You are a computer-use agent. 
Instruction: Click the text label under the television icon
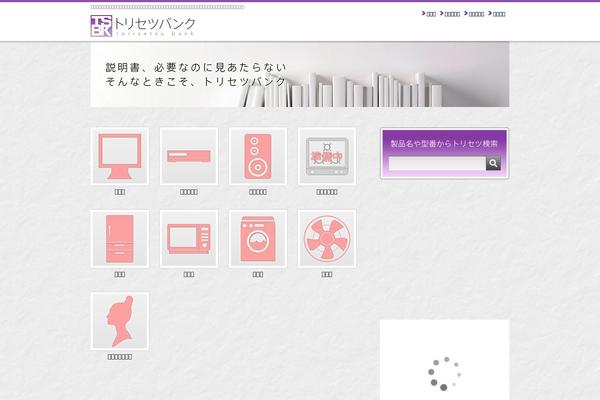click(x=120, y=192)
